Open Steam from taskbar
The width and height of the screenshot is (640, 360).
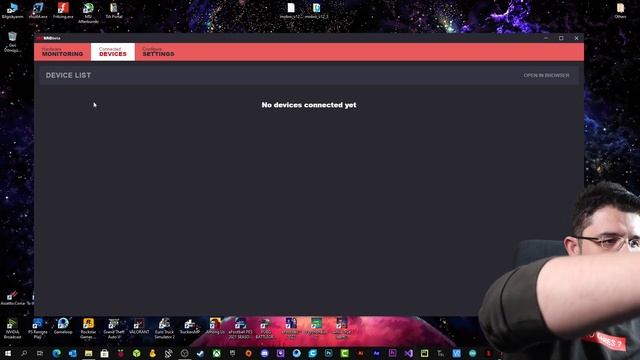coord(200,353)
